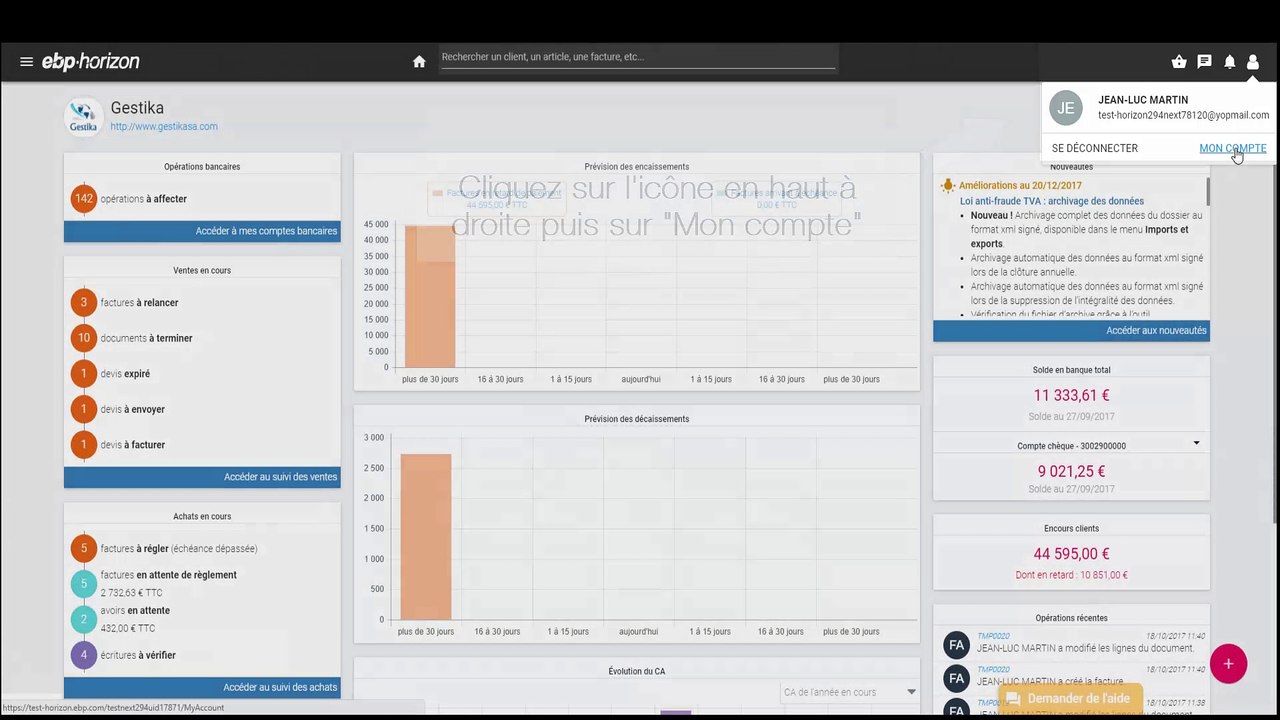Click the encaissements plus de 30 jours bar
1280x720 pixels.
tap(430, 296)
